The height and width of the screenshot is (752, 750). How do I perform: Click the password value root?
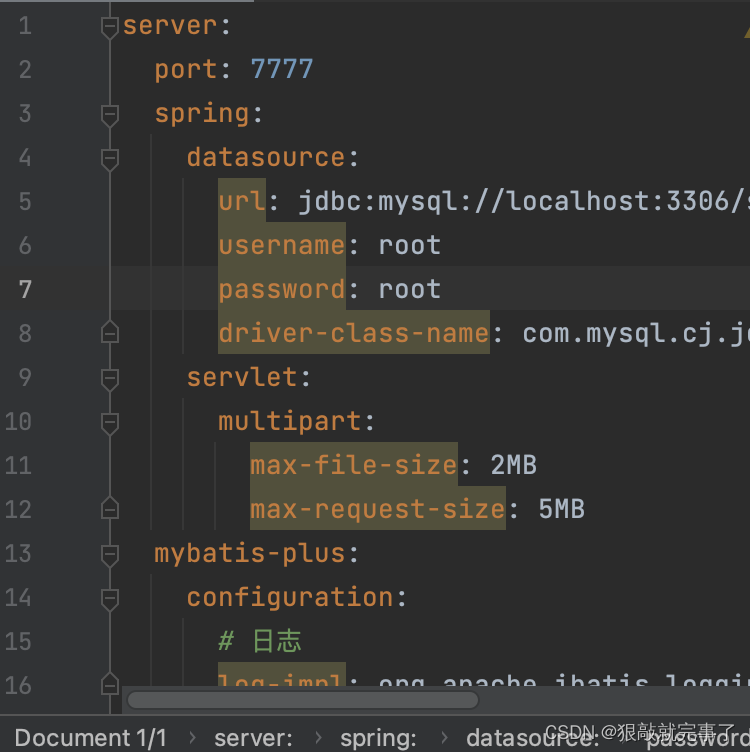410,289
